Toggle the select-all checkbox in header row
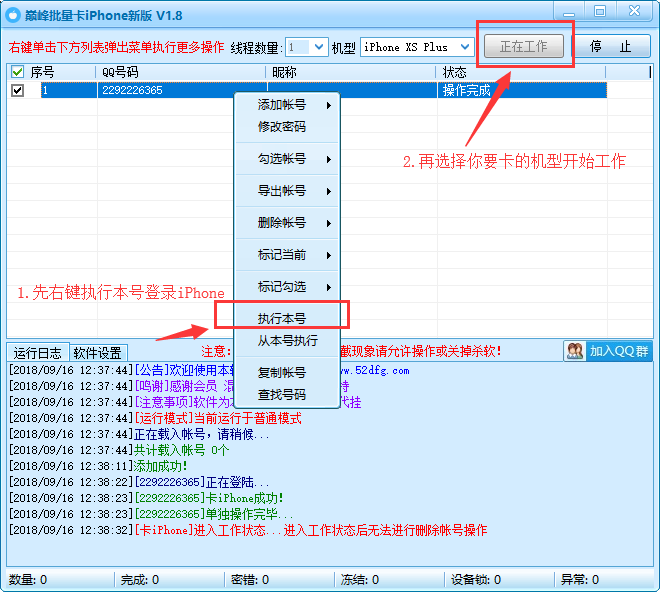This screenshot has width=660, height=592. coord(17,72)
